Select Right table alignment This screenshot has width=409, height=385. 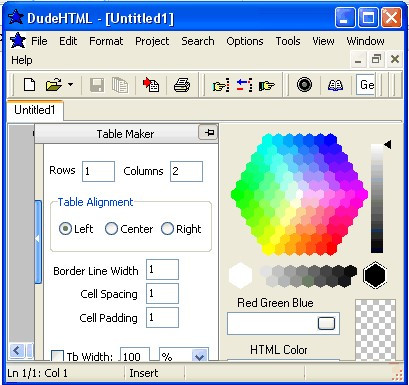coord(167,229)
